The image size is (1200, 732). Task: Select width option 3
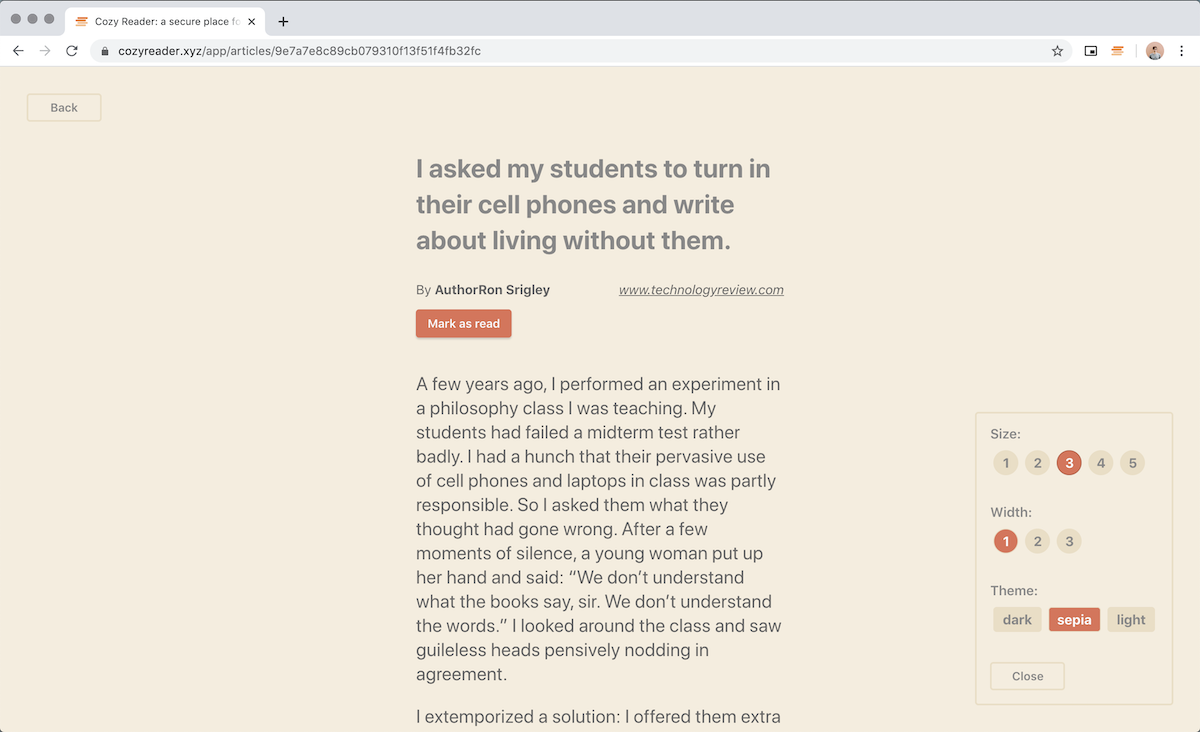(x=1069, y=542)
